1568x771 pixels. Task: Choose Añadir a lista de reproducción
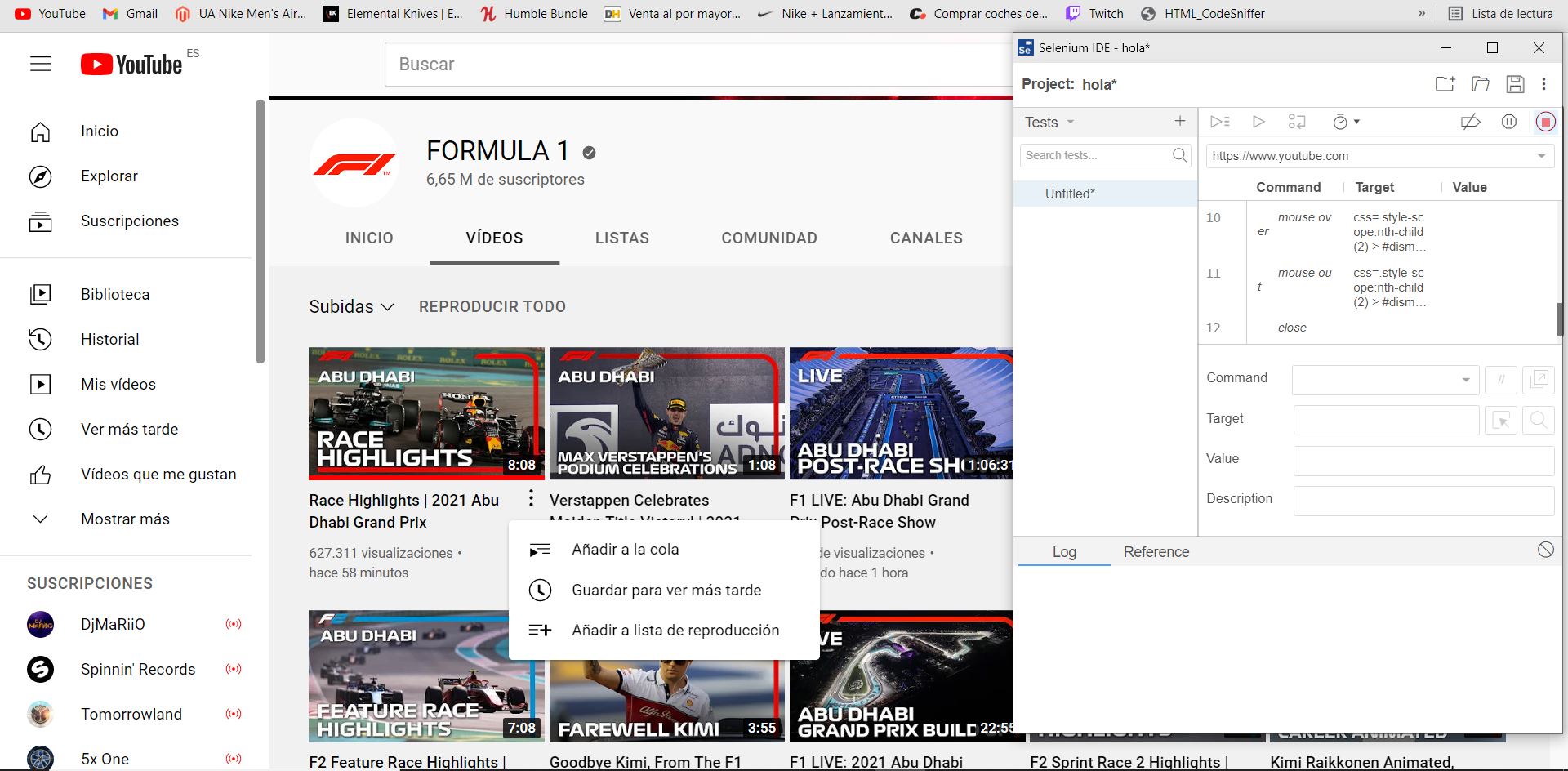(664, 631)
